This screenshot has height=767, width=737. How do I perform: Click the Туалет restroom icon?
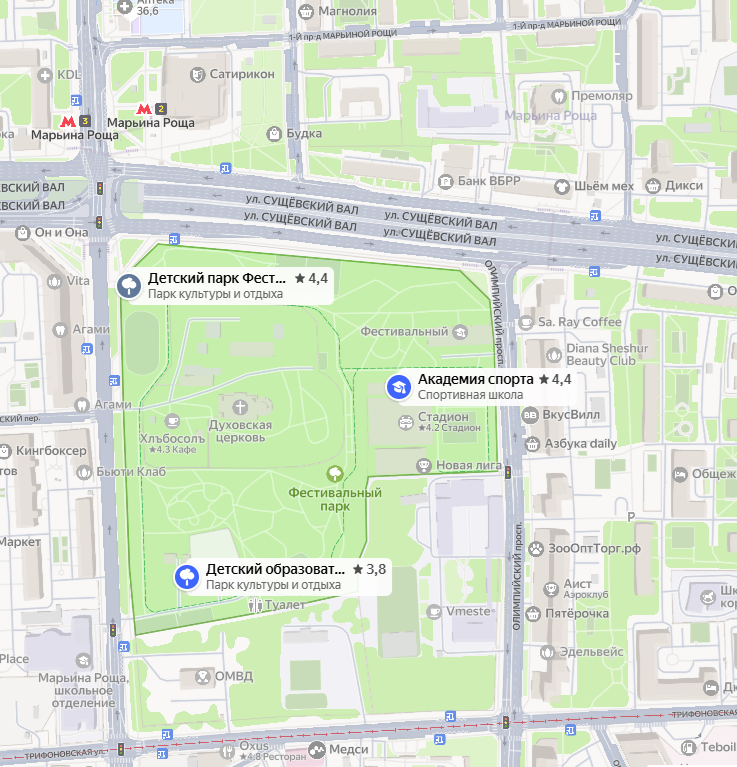[x=255, y=606]
